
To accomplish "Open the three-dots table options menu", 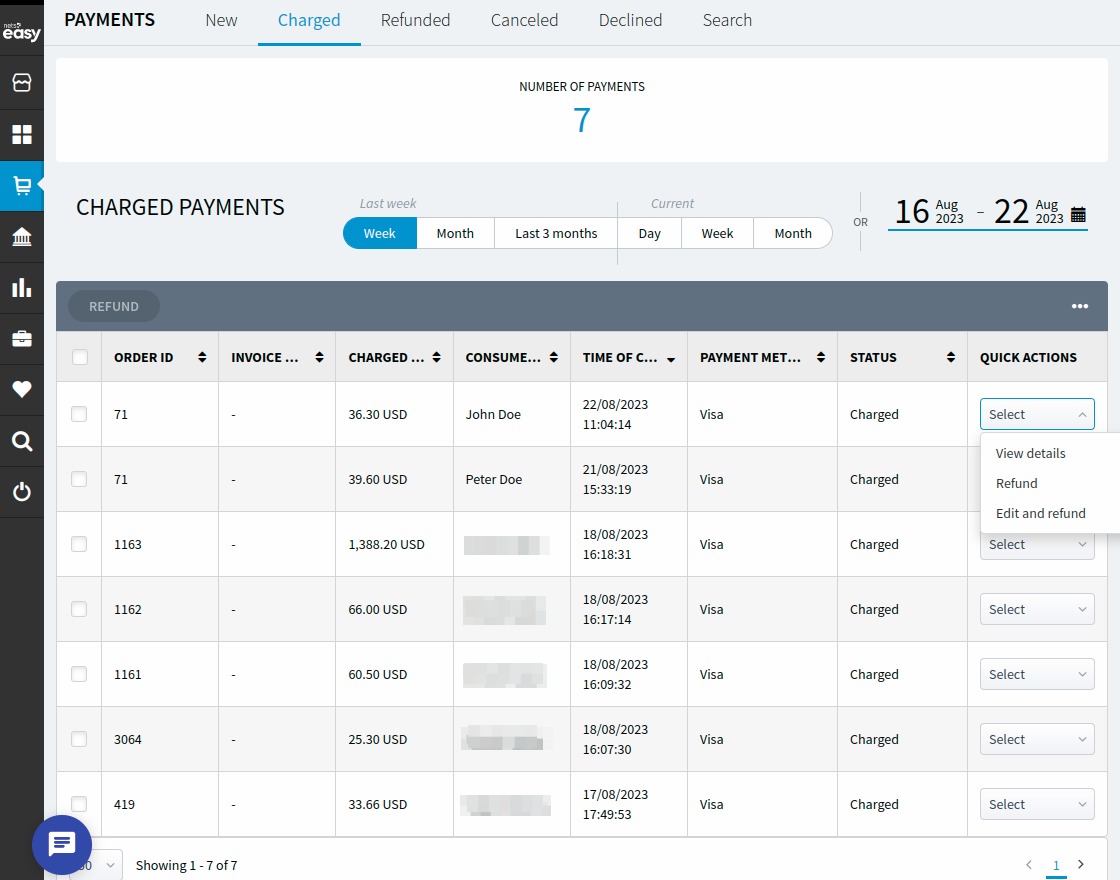I will 1079,306.
